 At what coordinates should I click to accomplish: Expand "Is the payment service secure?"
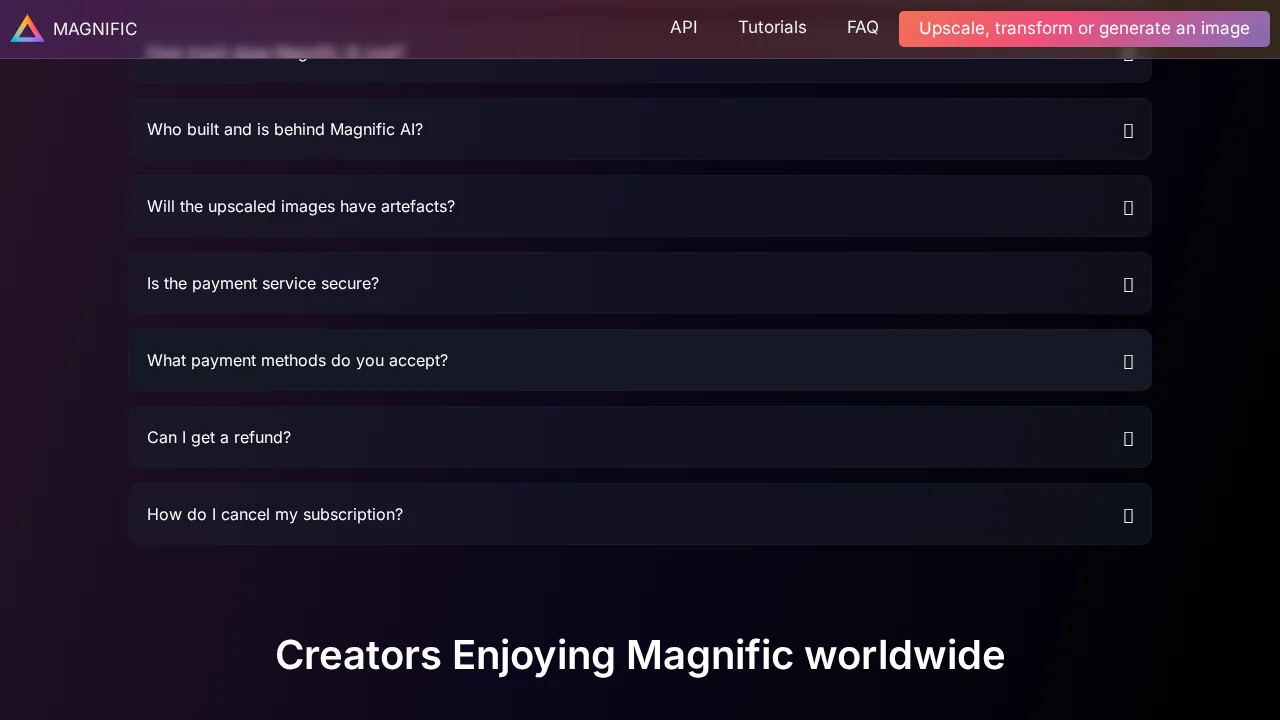click(x=640, y=283)
